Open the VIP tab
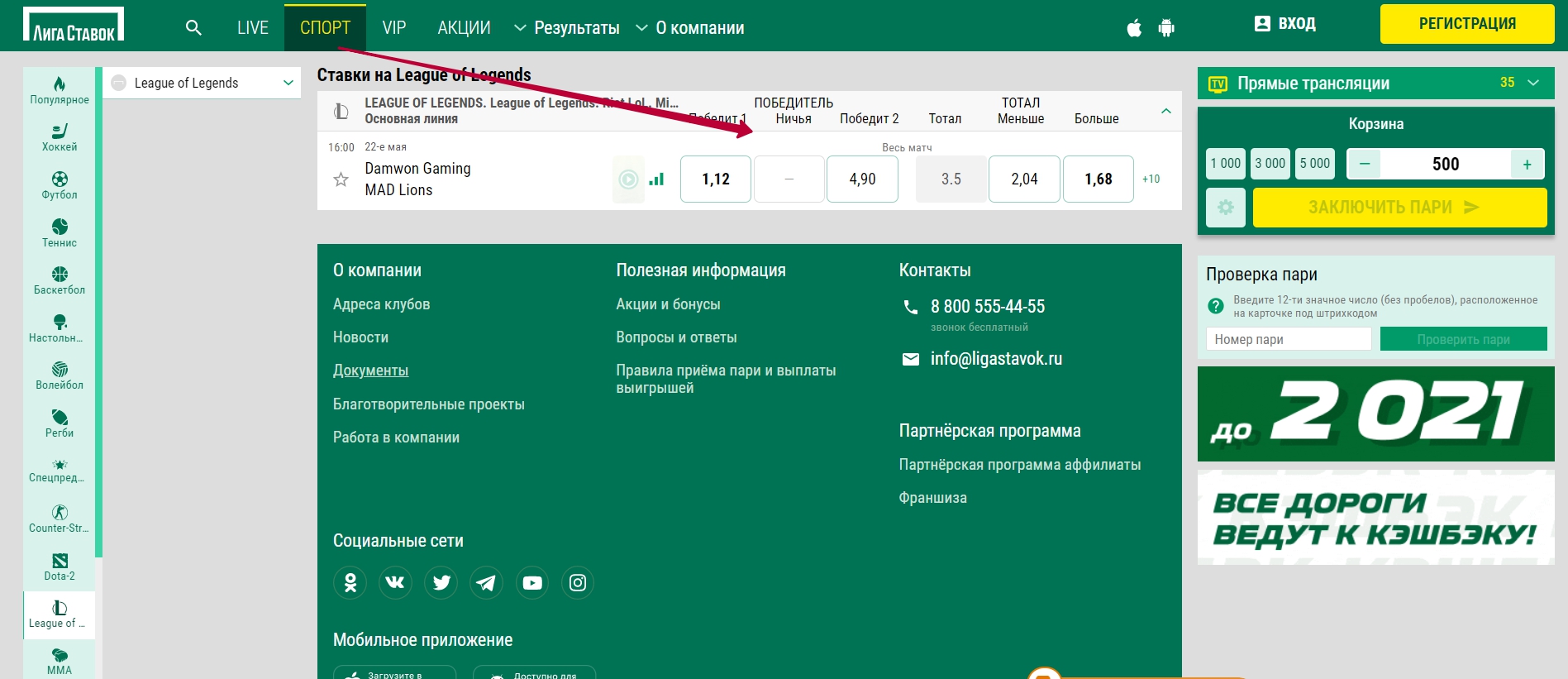The width and height of the screenshot is (1568, 679). [x=394, y=28]
